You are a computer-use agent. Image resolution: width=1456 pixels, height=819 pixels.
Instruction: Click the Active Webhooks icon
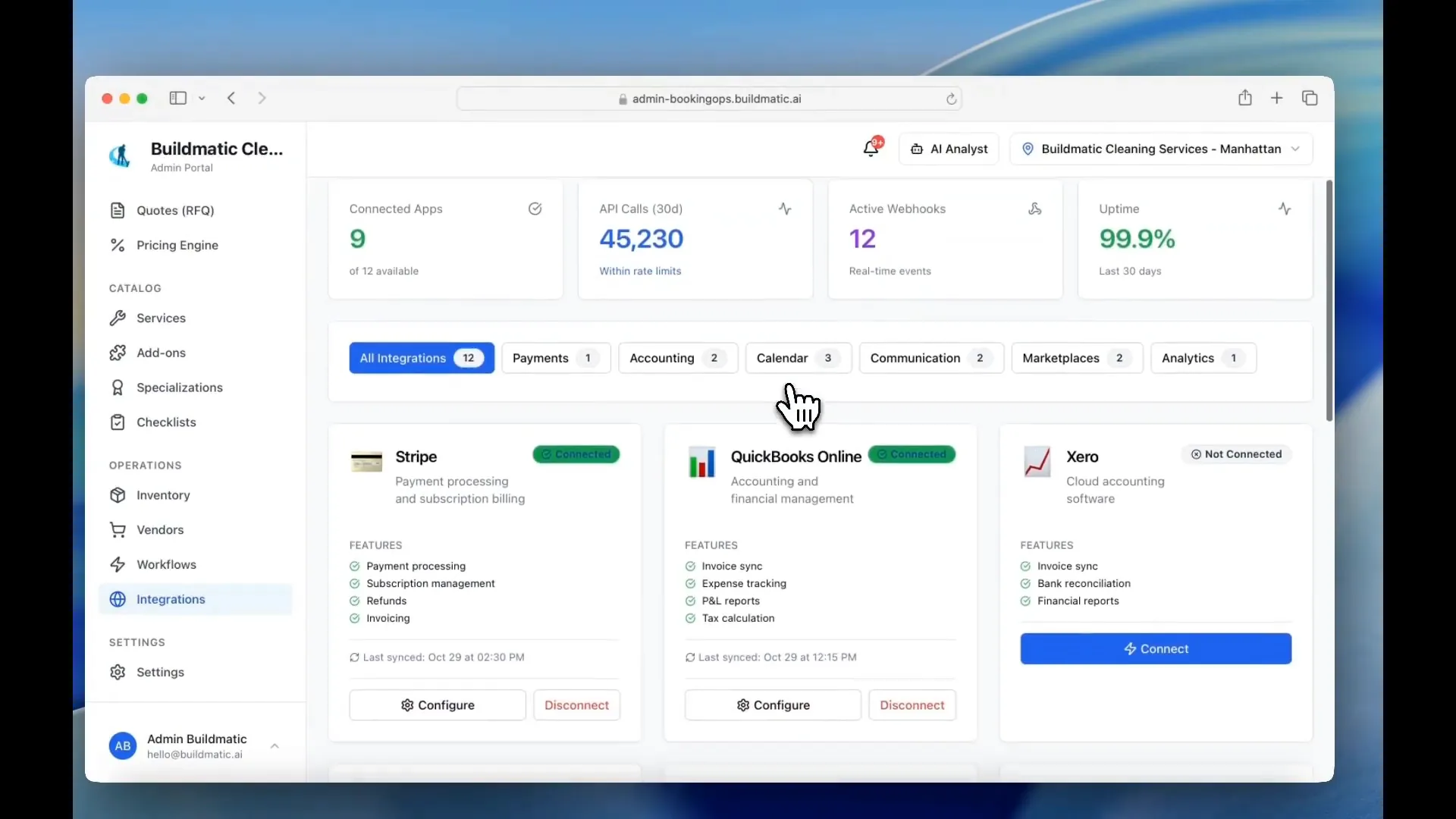(1034, 209)
